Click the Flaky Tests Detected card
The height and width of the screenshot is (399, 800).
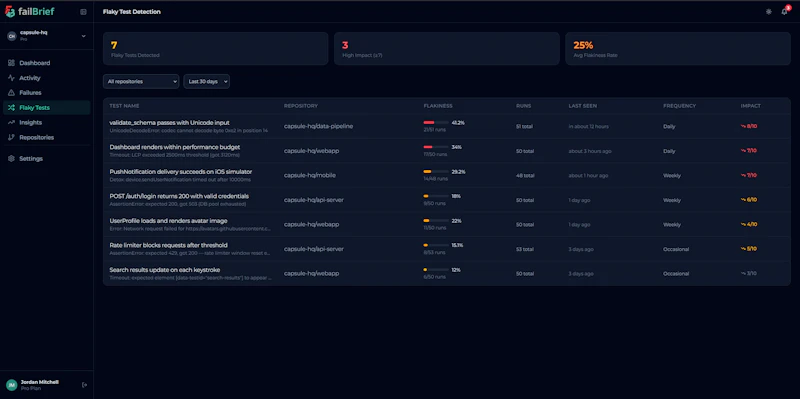tap(215, 48)
